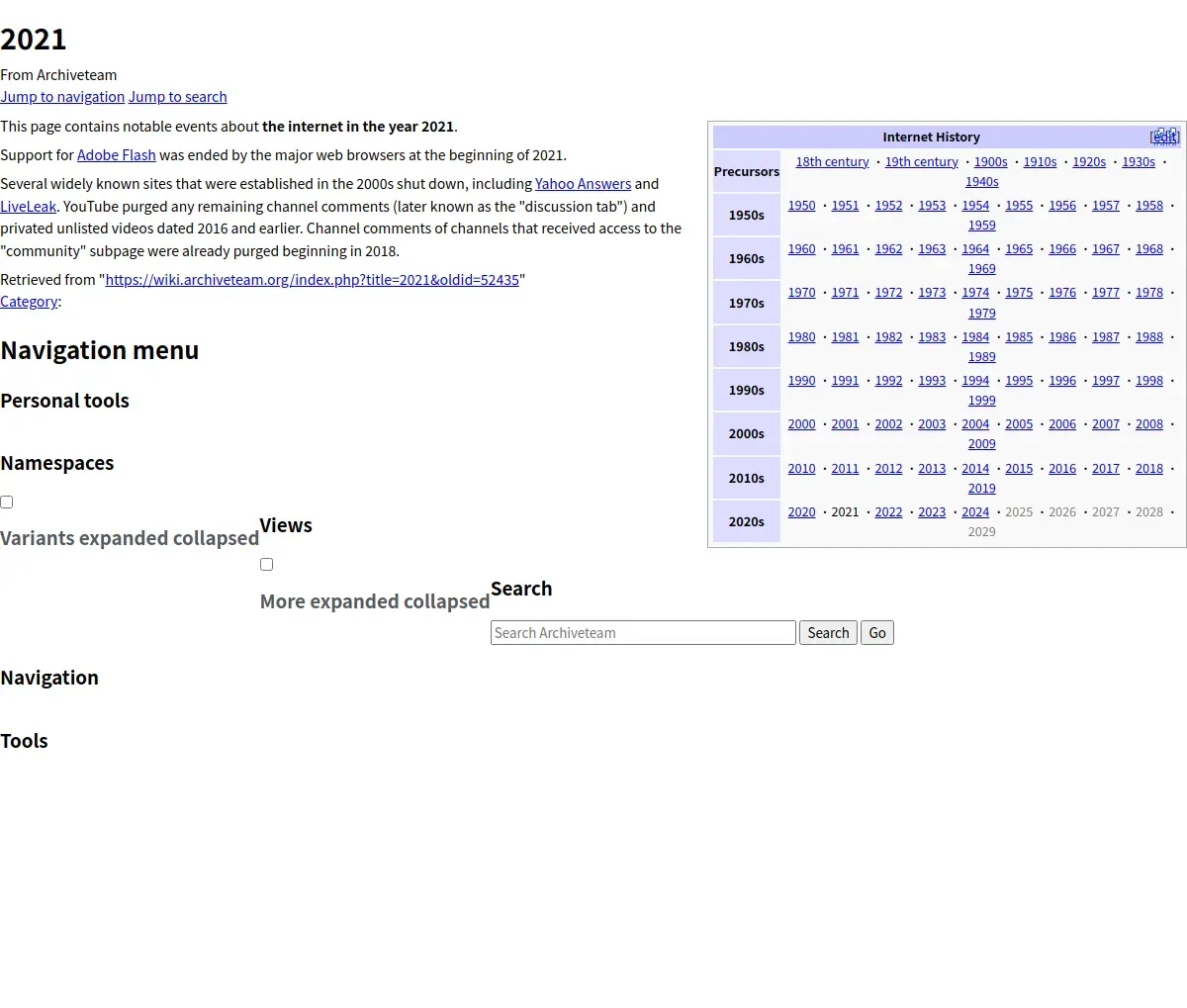Click the greyed 2025 entry
The image size is (1187, 1008).
click(x=1019, y=512)
